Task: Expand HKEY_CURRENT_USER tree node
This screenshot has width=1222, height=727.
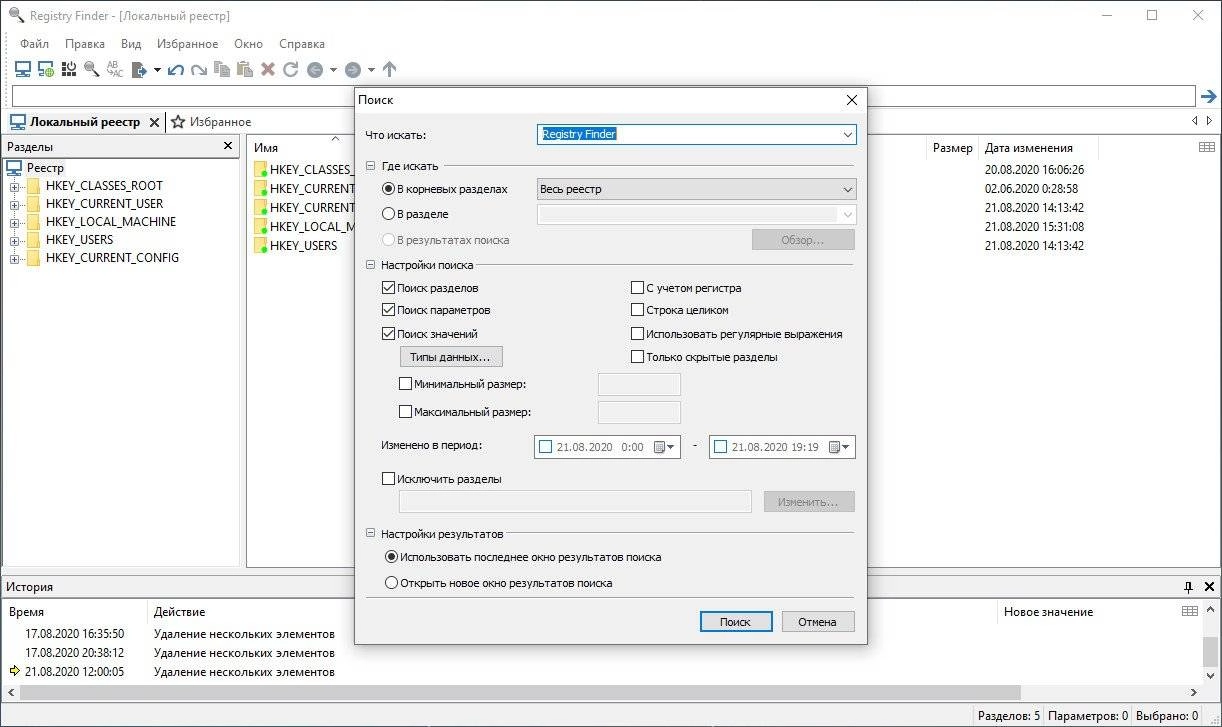Action: click(x=15, y=204)
